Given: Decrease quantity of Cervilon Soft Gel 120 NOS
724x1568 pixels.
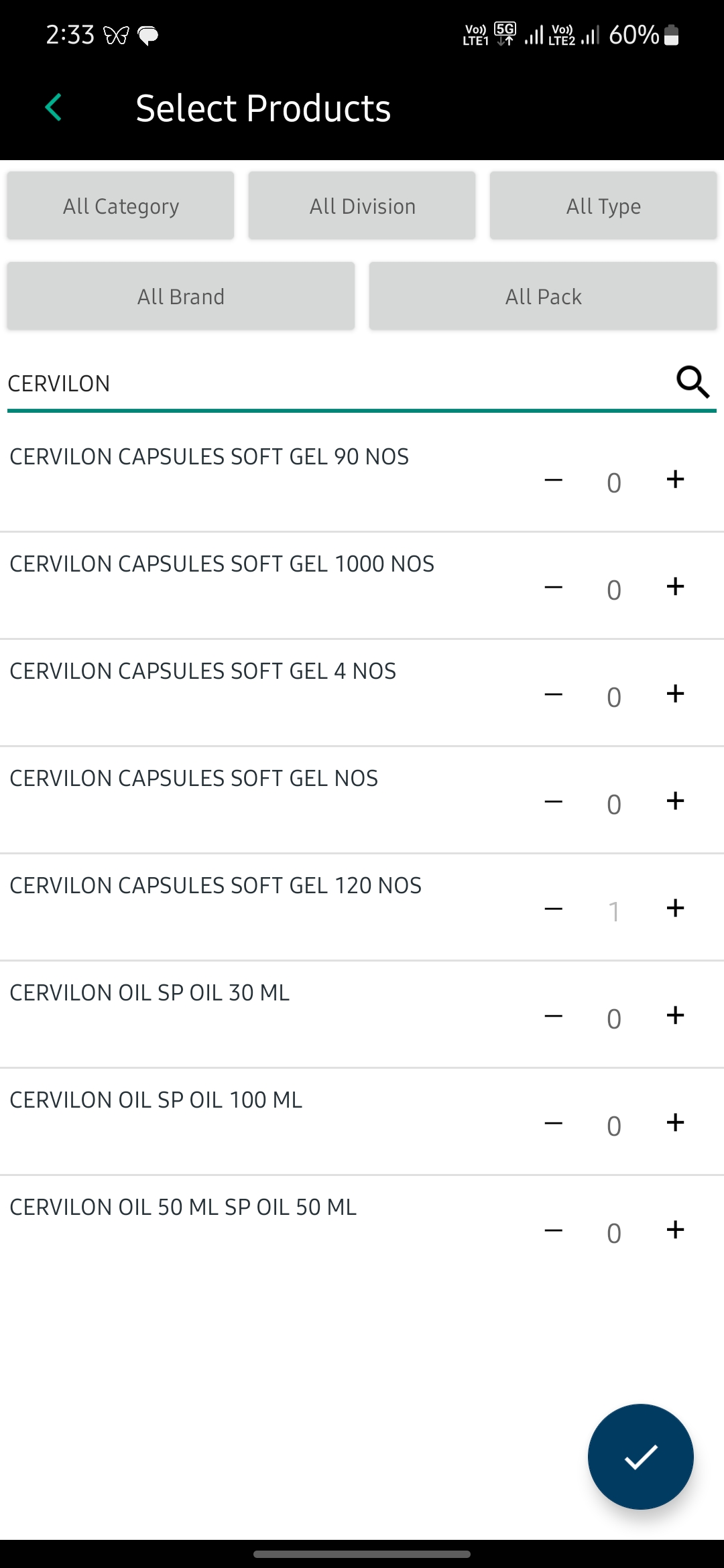Looking at the screenshot, I should 554,909.
